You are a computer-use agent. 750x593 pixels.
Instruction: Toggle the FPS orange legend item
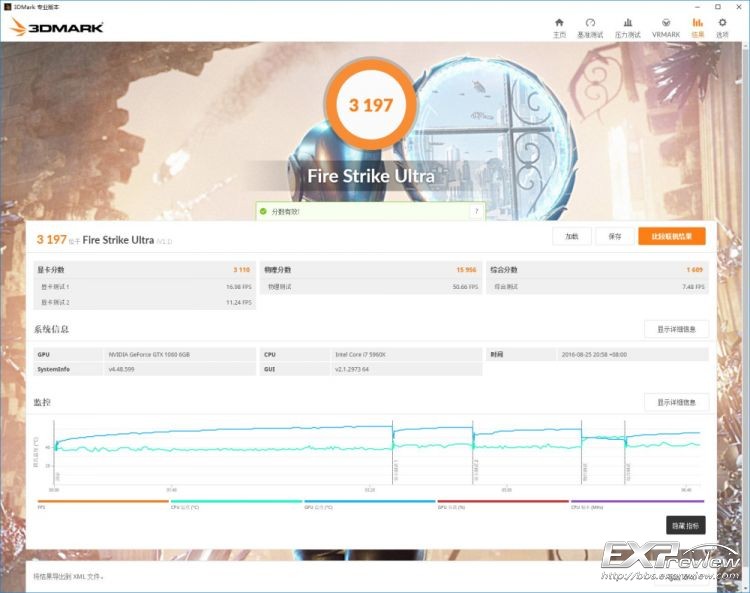[x=103, y=504]
